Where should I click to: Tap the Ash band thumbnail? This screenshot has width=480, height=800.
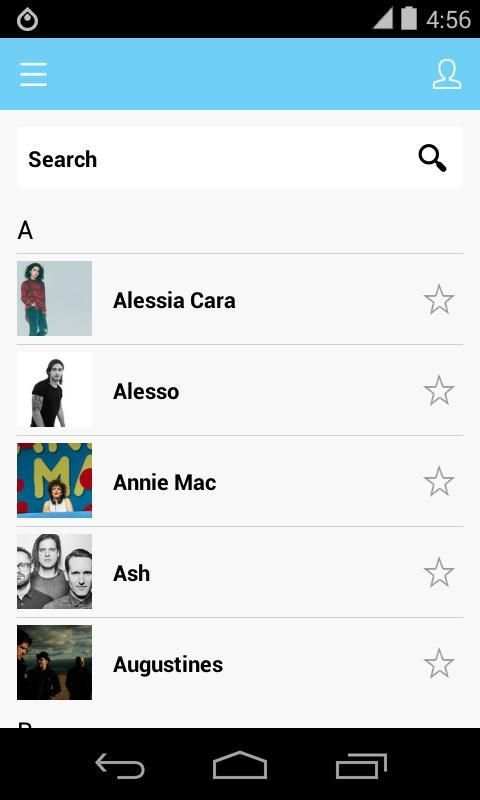coord(55,571)
